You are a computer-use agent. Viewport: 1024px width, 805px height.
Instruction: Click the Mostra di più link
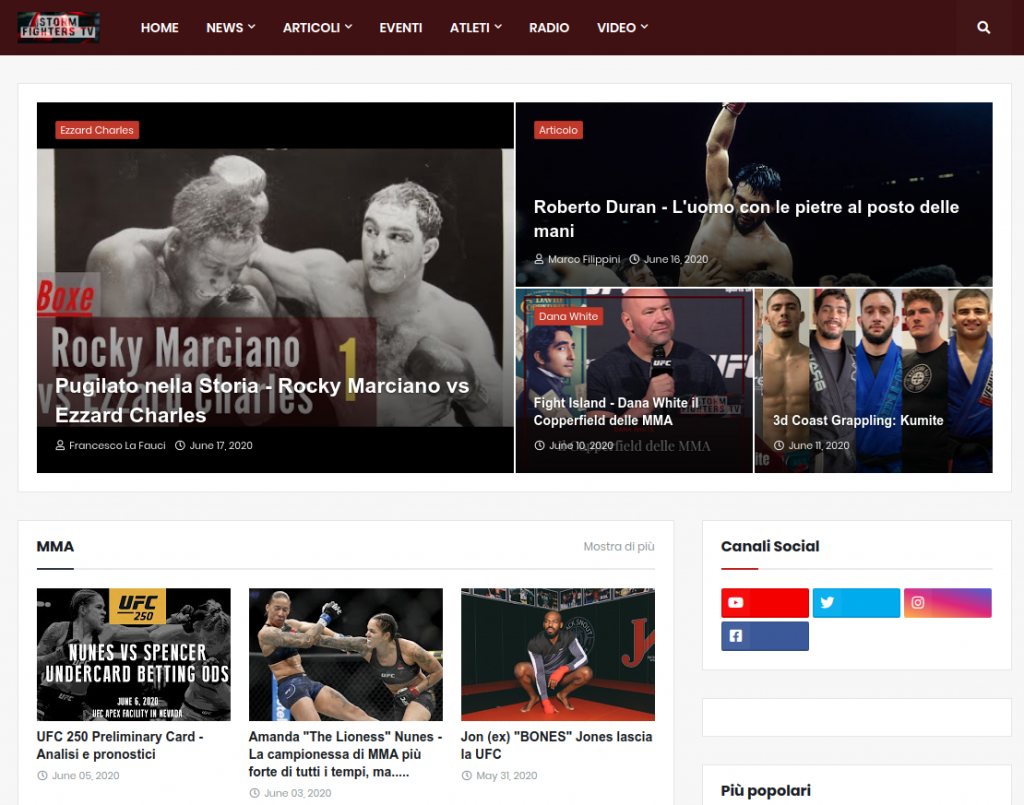pyautogui.click(x=618, y=546)
